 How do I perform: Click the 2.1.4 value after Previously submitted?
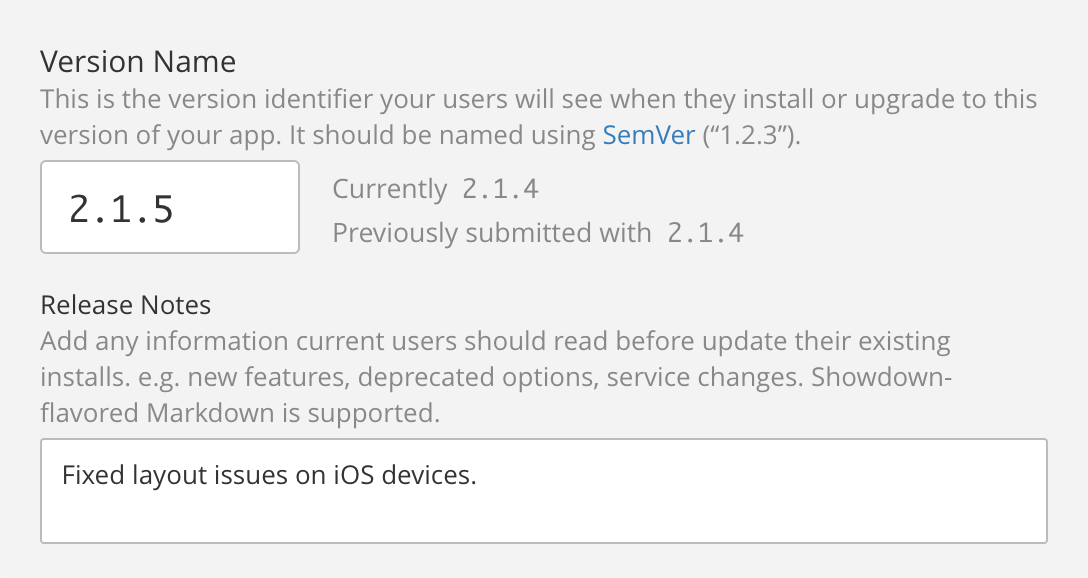pyautogui.click(x=706, y=233)
